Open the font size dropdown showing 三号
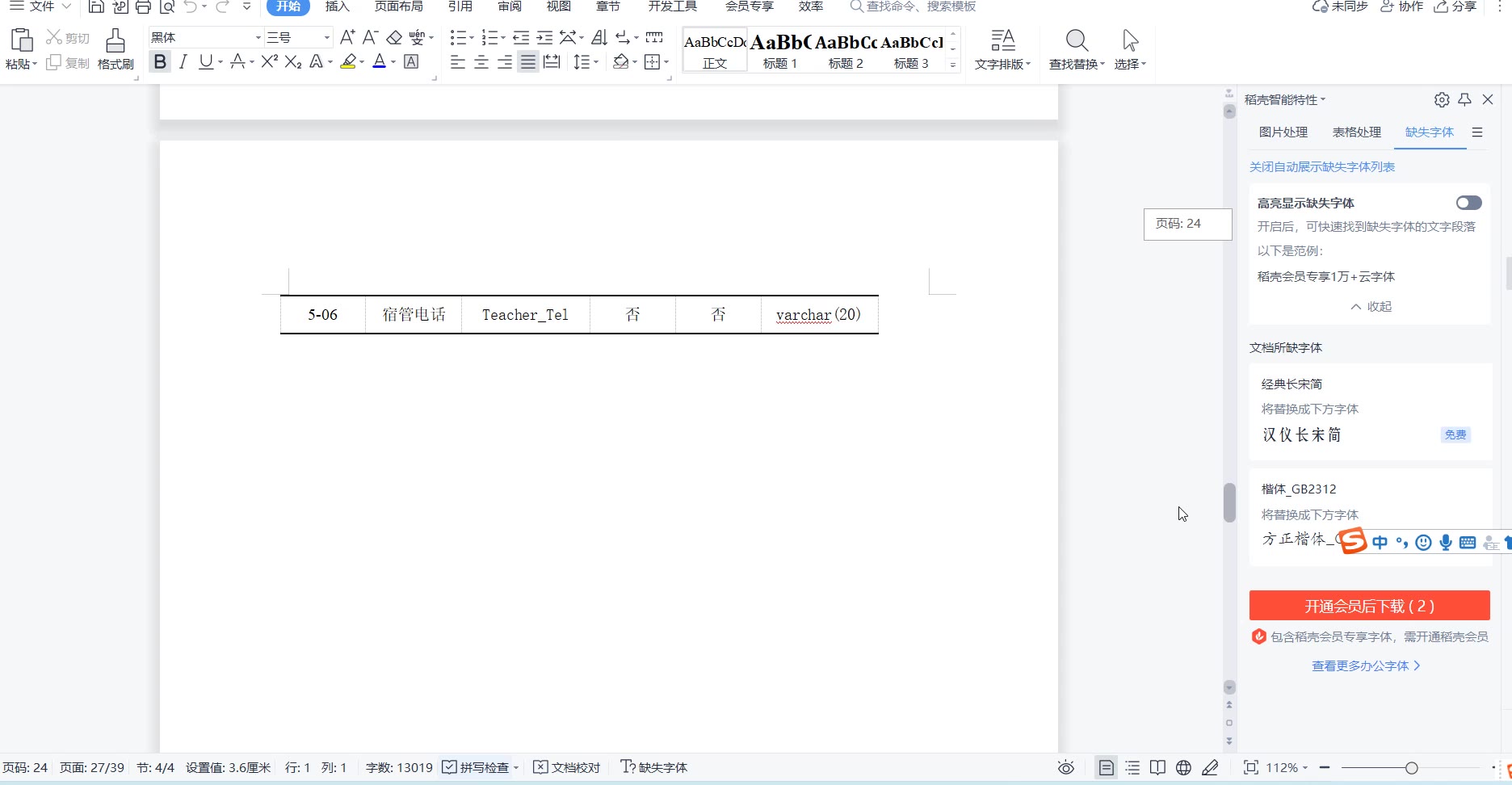Screen dimensions: 1512x785 (x=298, y=37)
